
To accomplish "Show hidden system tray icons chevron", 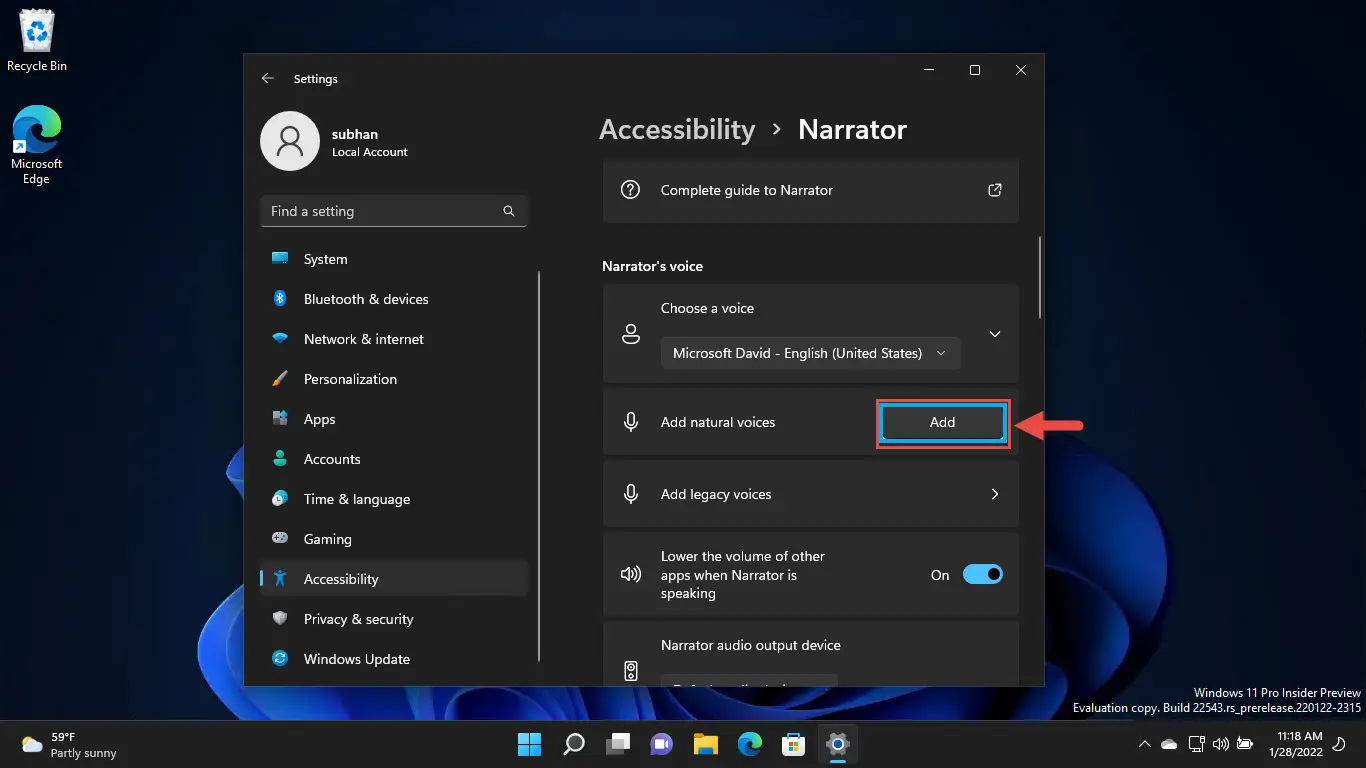I will (1144, 744).
